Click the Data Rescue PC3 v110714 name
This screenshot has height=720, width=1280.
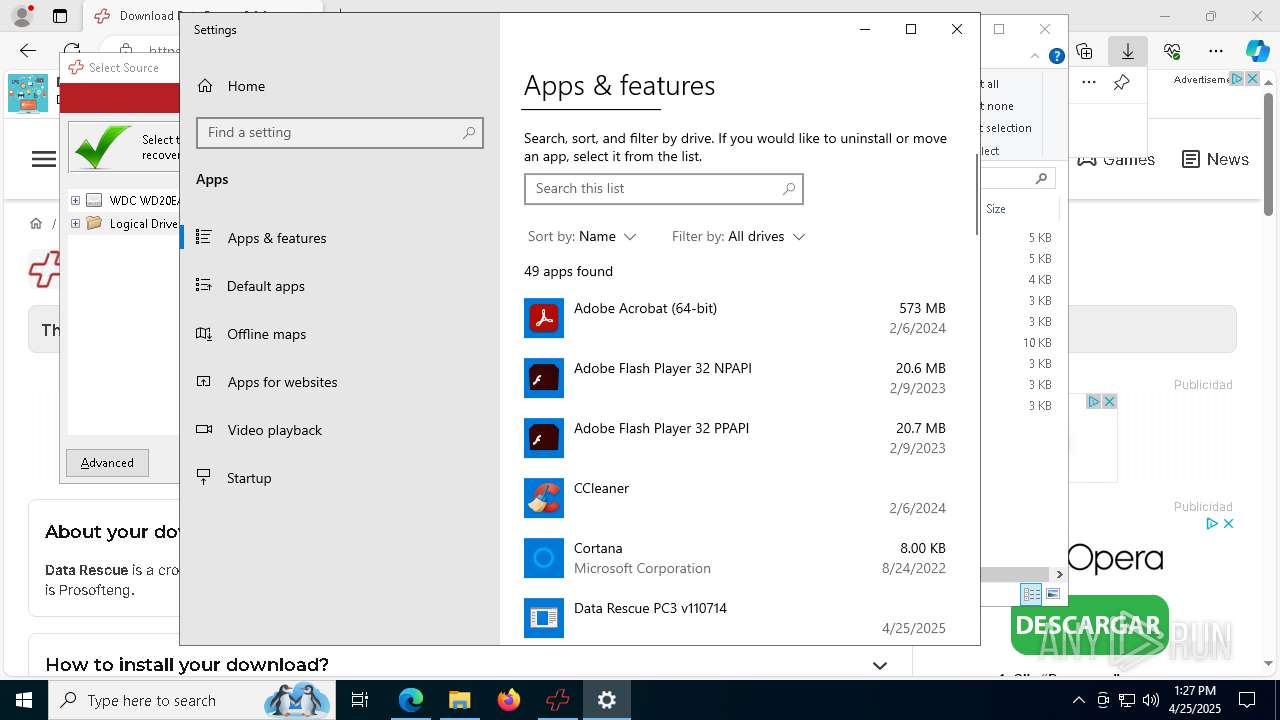click(650, 608)
